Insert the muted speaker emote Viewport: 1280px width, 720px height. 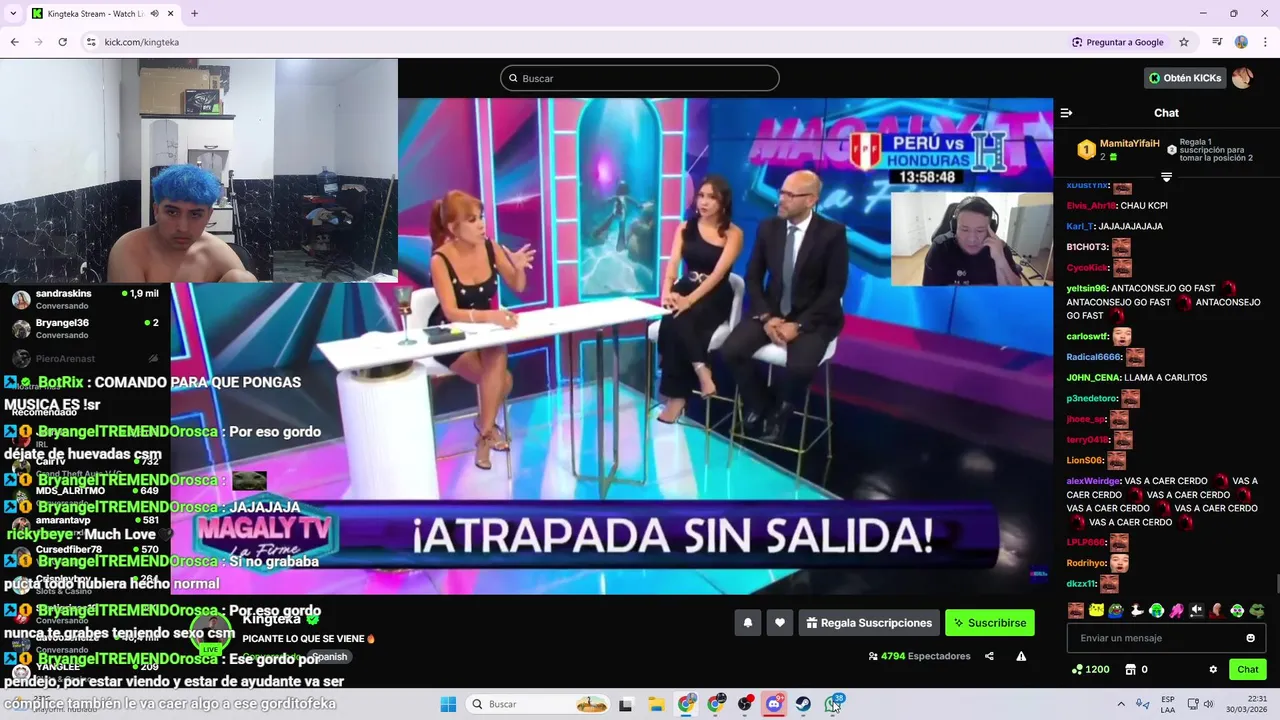point(1197,610)
